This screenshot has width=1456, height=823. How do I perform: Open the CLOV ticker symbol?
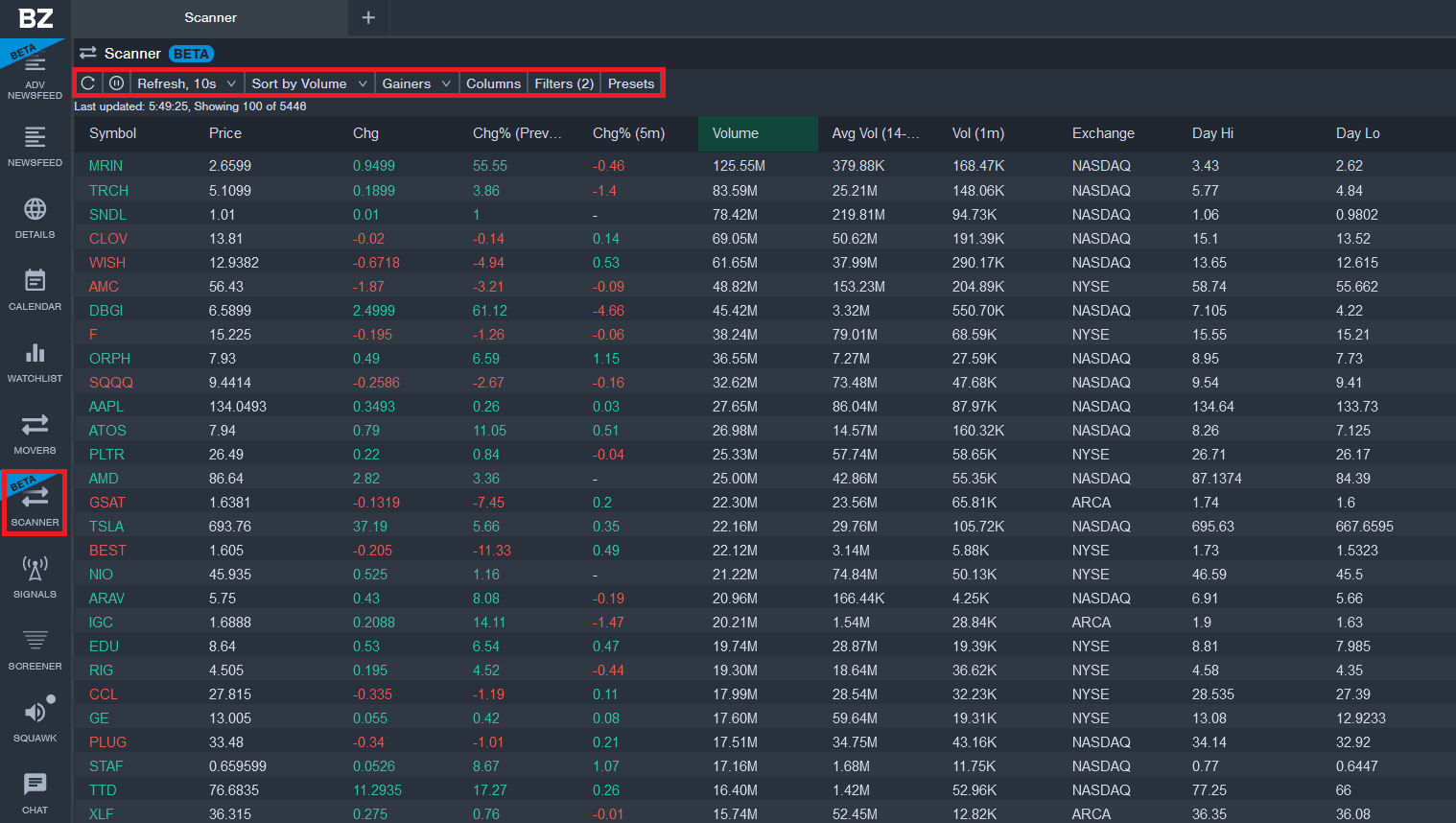[108, 239]
